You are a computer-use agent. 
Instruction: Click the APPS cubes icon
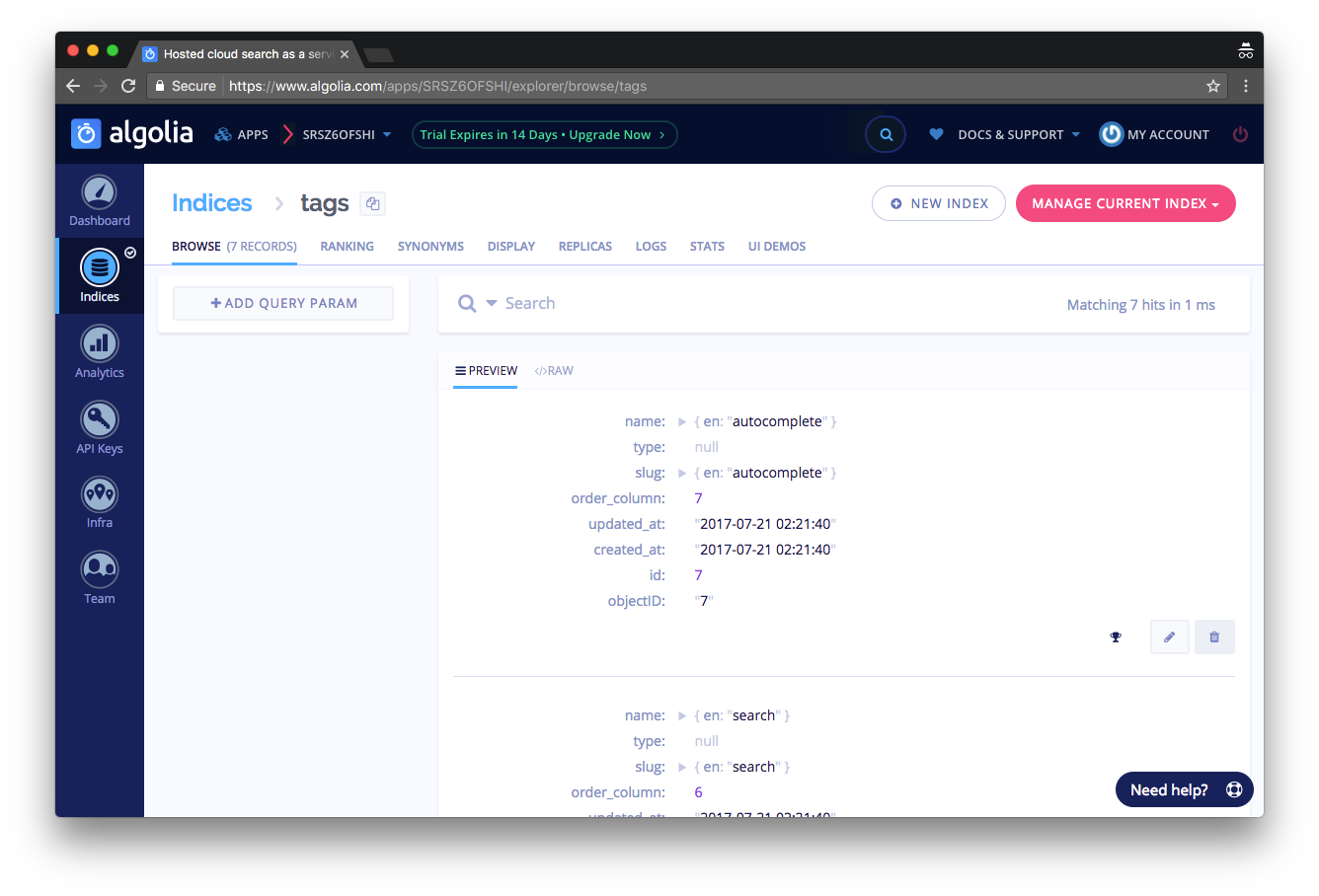coord(223,134)
